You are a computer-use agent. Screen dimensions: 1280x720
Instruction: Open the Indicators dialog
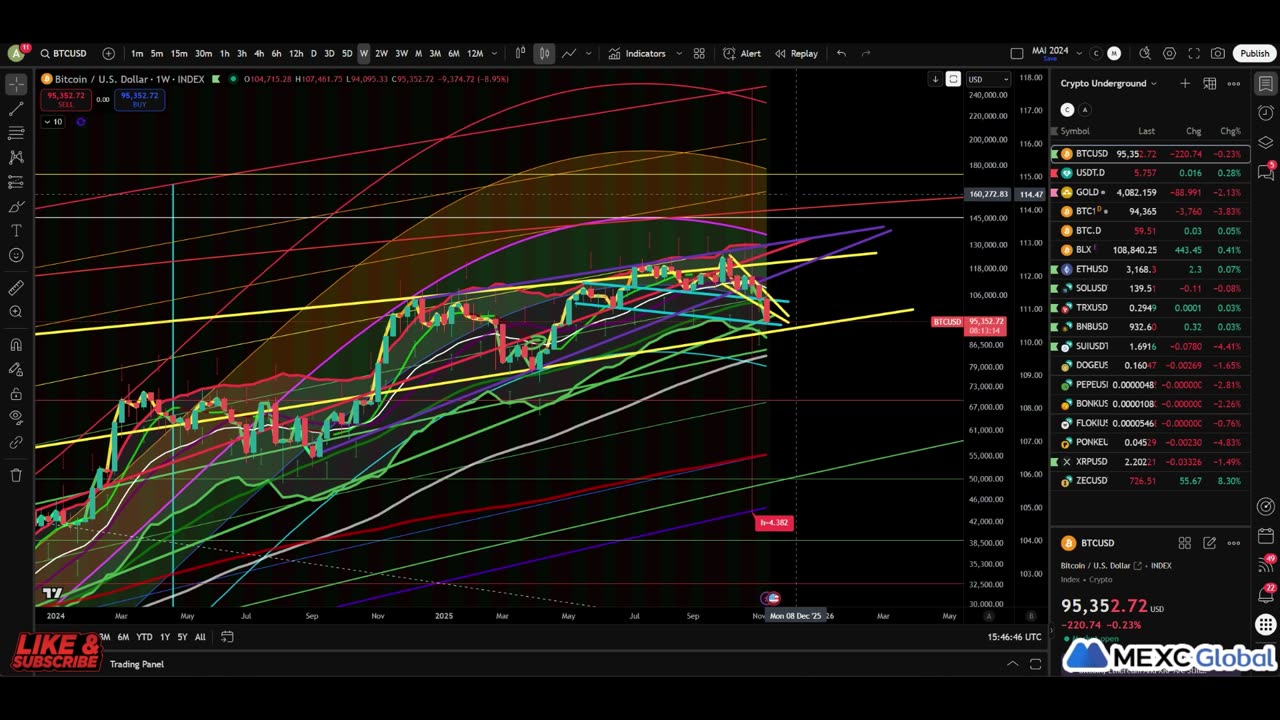[637, 53]
